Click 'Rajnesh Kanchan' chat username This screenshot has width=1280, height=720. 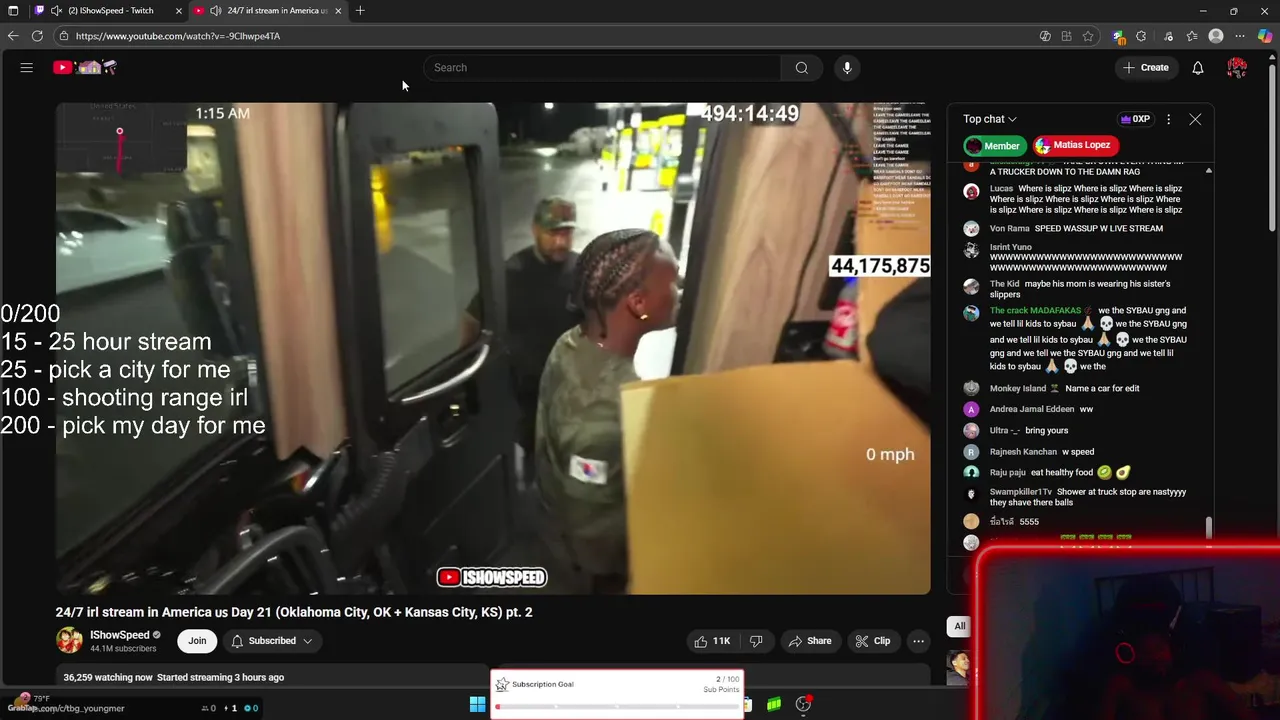pos(1023,451)
